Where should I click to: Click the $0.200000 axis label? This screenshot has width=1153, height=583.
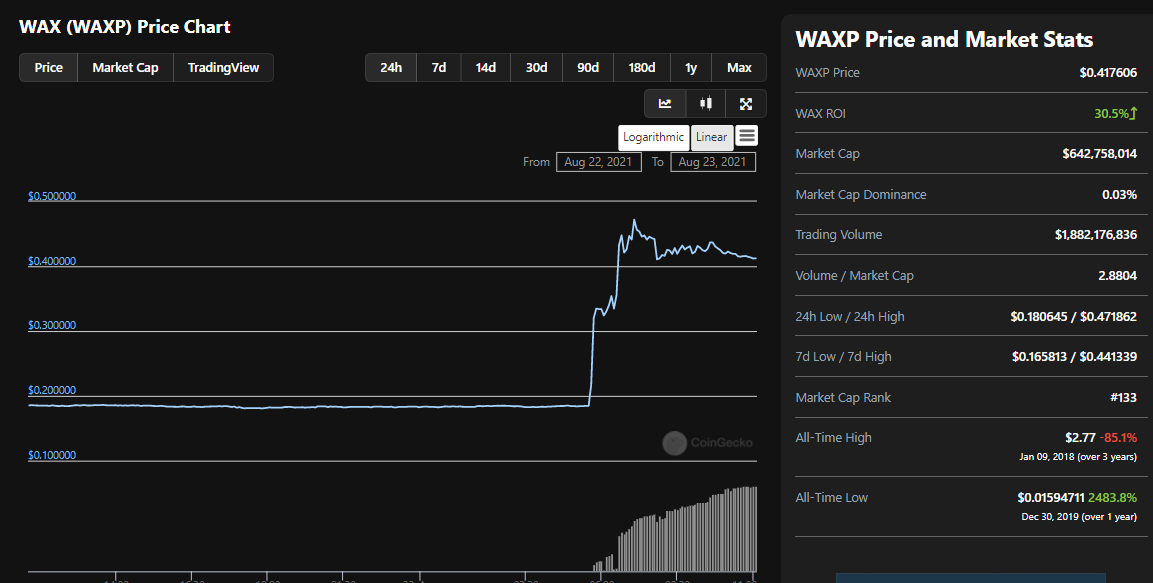click(x=52, y=390)
